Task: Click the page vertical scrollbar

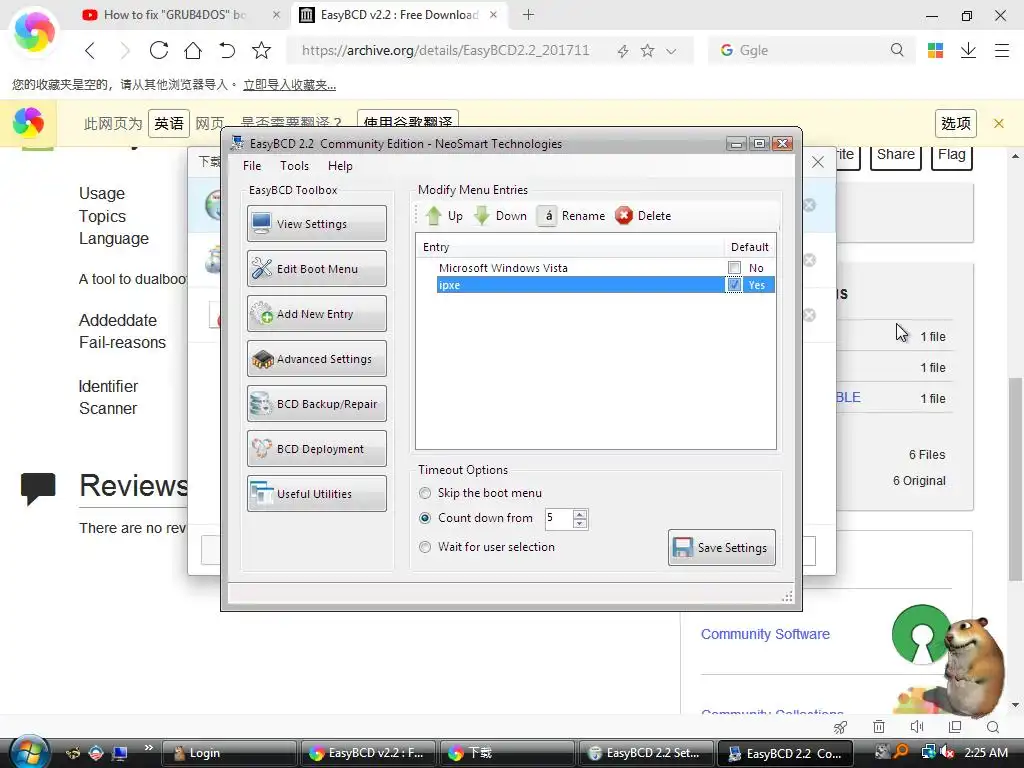Action: coord(1015,479)
